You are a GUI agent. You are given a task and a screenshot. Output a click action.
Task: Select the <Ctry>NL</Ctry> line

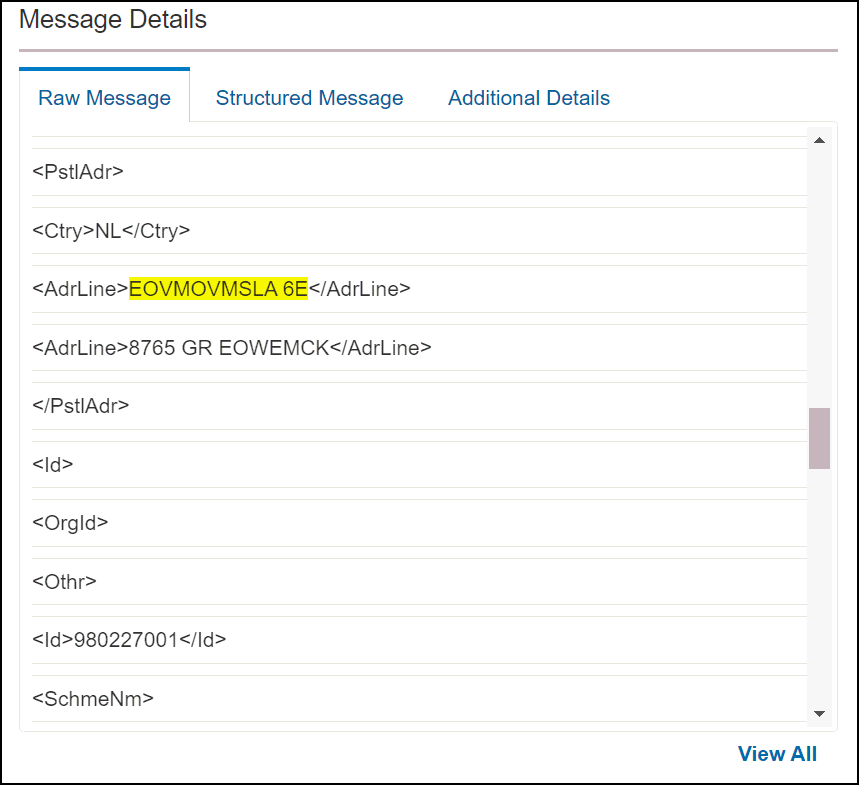419,231
